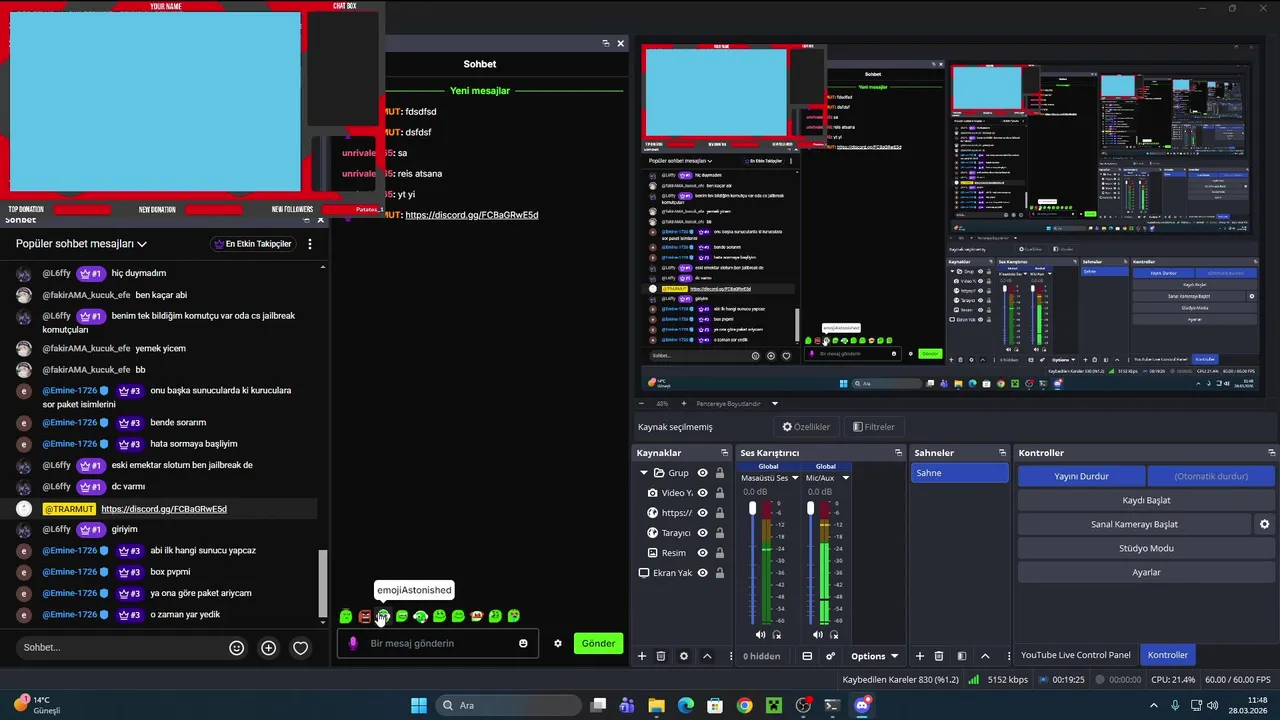The image size is (1280, 720).
Task: Open smiley emoji selector in message field
Action: pyautogui.click(x=523, y=643)
